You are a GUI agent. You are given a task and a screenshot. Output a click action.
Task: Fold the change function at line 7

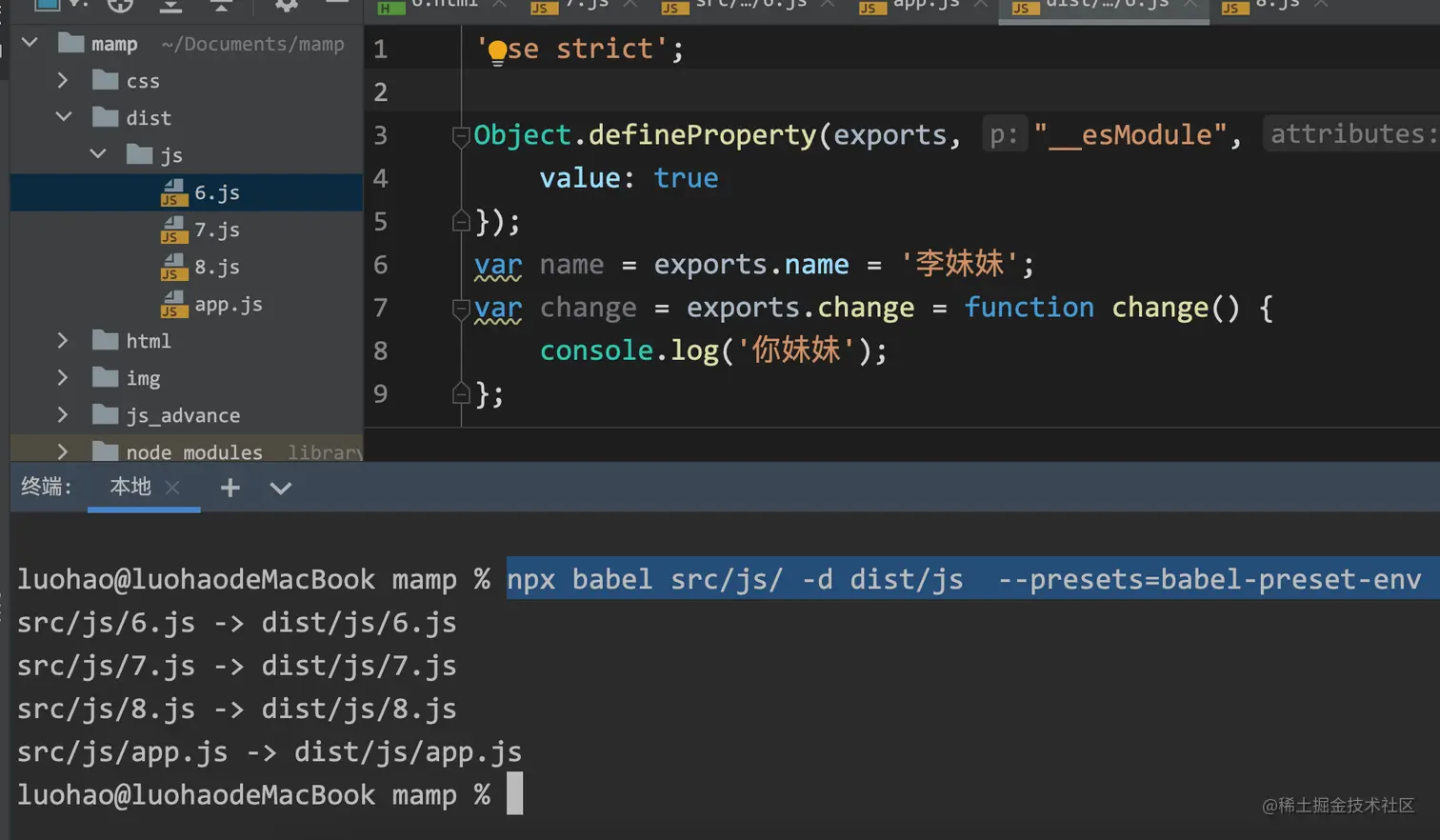coord(461,309)
